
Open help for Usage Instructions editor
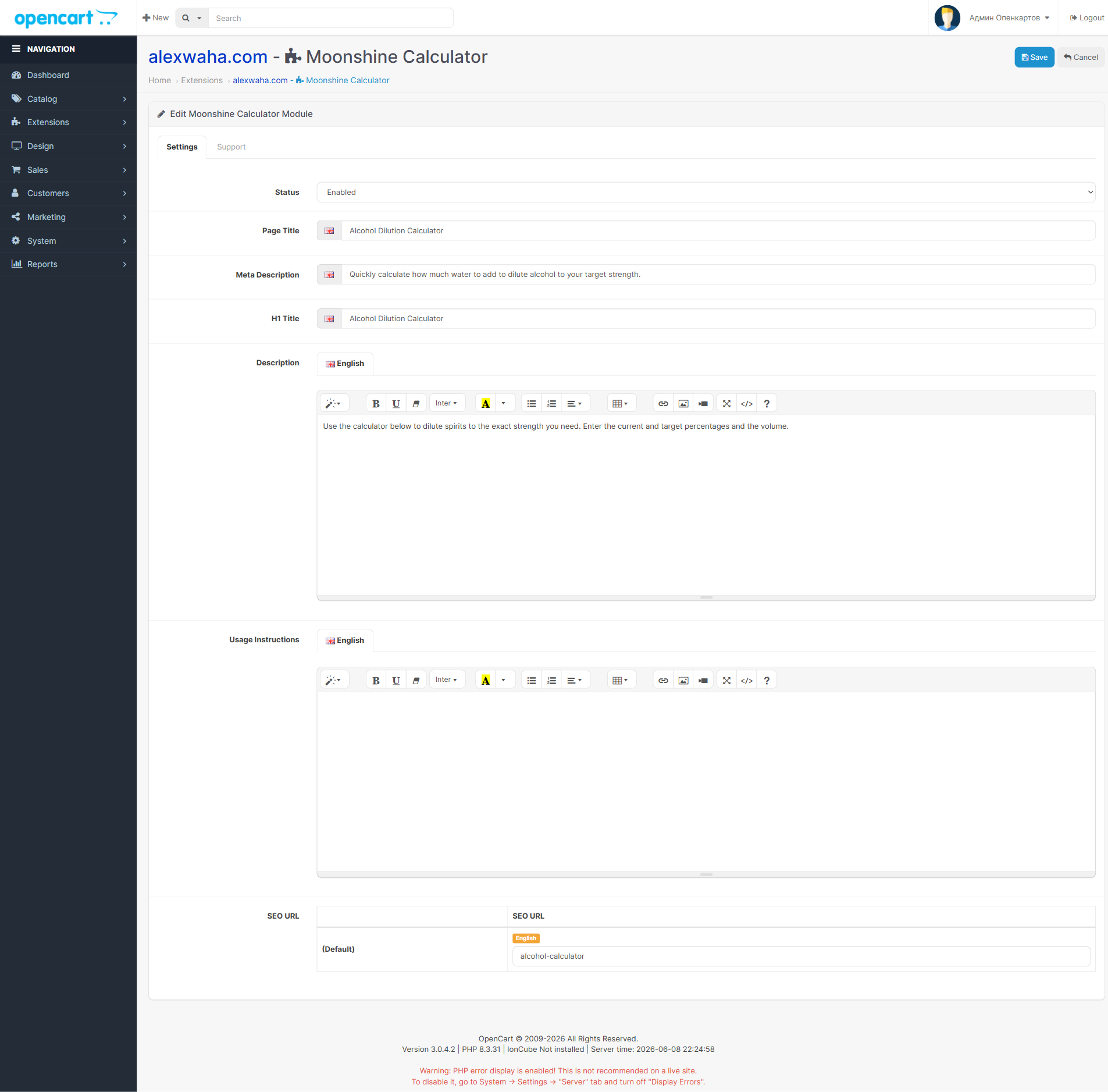click(x=767, y=680)
